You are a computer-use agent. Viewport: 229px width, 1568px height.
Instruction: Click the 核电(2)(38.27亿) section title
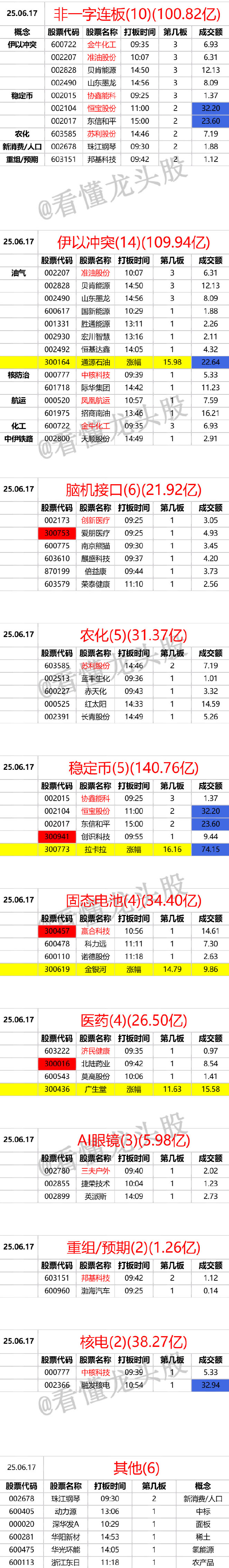(134, 1342)
